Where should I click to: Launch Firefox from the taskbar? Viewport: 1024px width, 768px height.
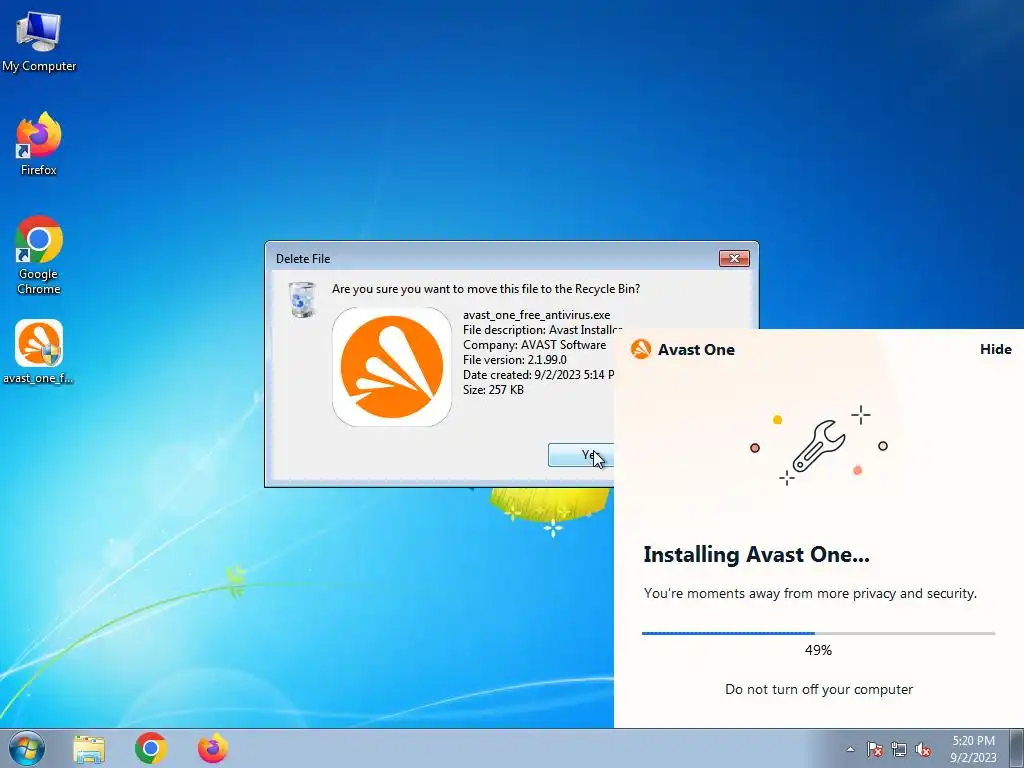coord(213,748)
